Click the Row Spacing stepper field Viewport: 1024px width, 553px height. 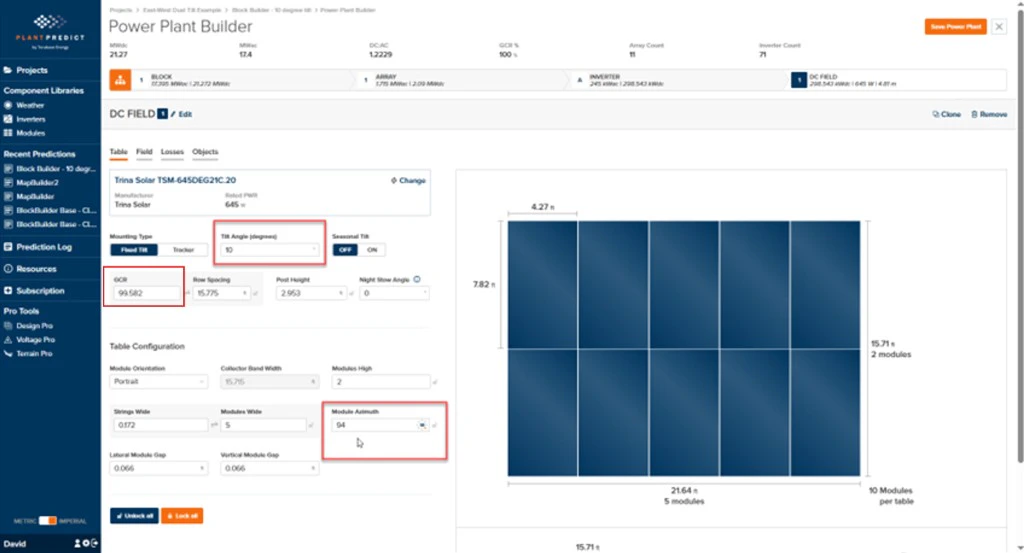click(x=221, y=293)
